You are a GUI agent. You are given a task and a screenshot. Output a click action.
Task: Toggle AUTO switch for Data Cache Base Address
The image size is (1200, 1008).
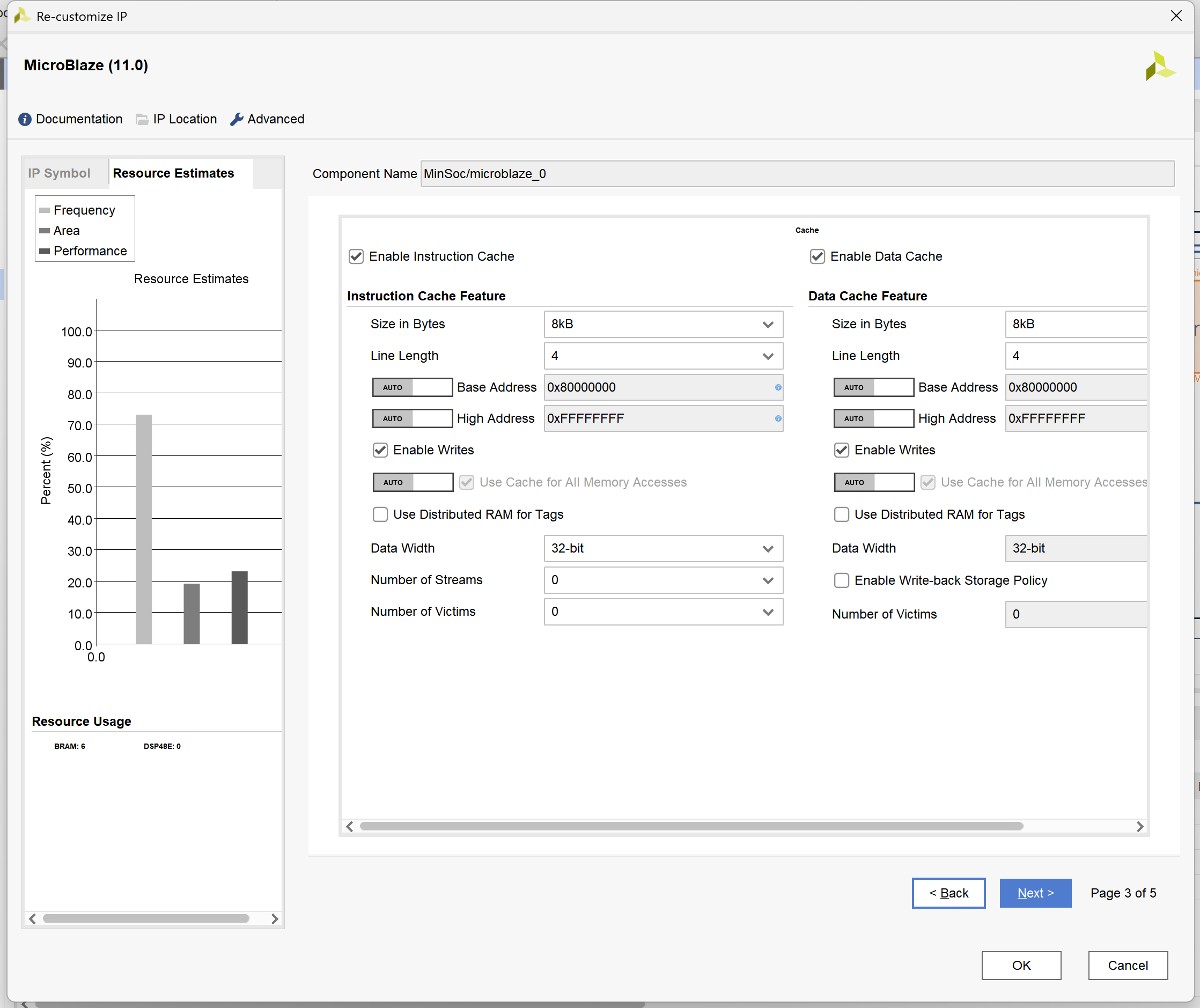click(x=873, y=387)
